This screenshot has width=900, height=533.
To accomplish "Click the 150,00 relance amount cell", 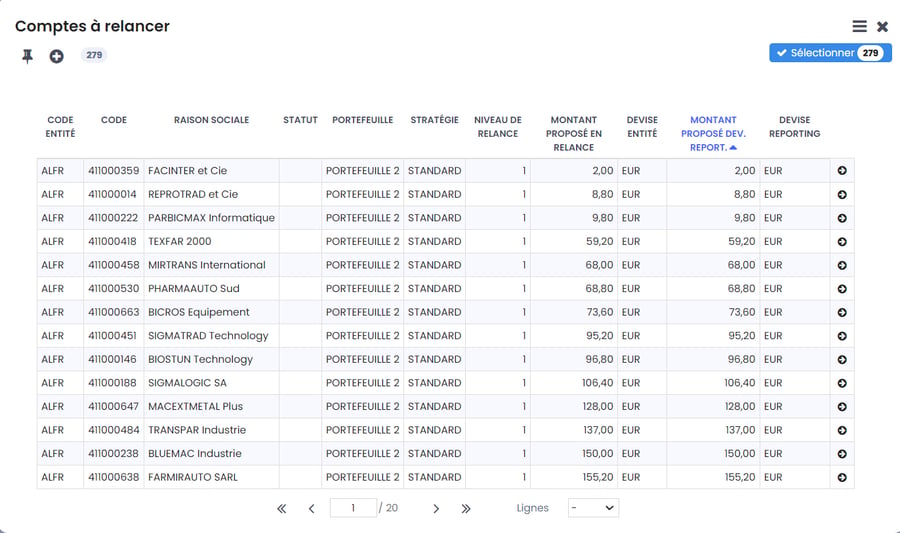I will click(574, 453).
